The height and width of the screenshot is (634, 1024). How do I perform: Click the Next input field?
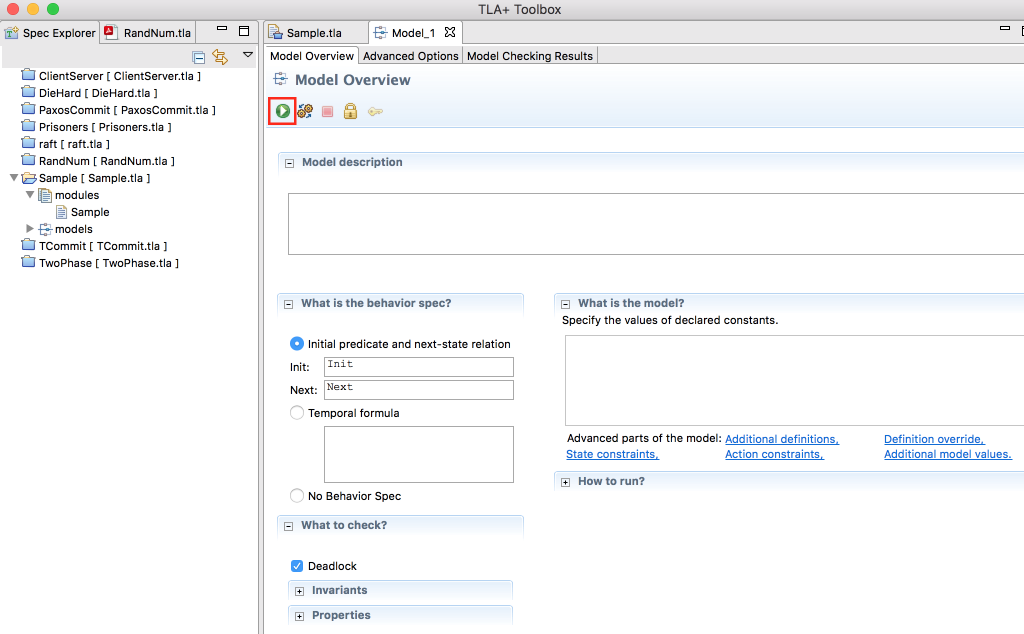click(x=419, y=390)
